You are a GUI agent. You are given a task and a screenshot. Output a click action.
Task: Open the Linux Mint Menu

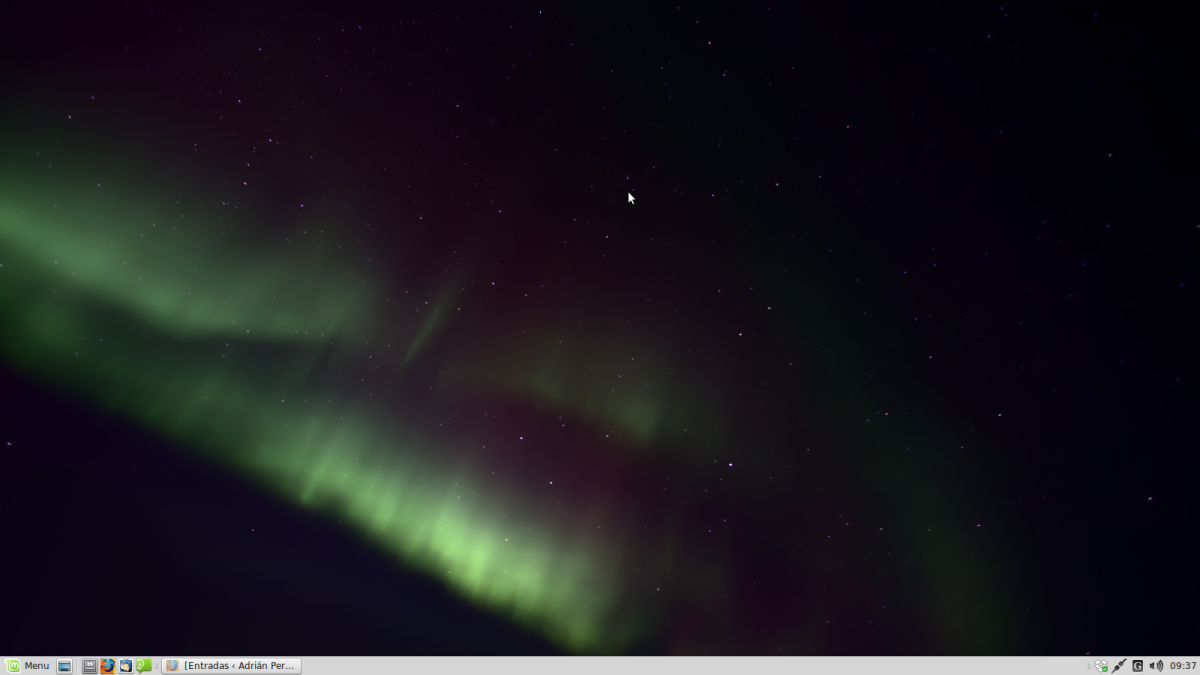28,666
